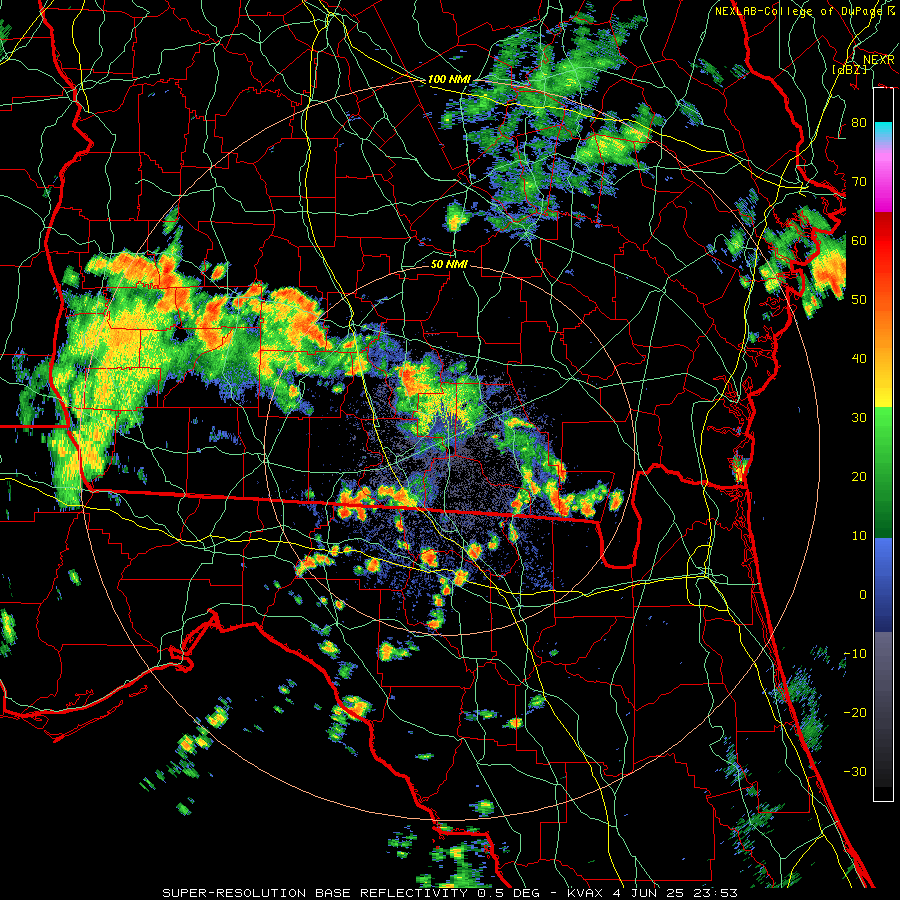Click the 50 value on the dBZ scale
The height and width of the screenshot is (900, 900).
(x=859, y=300)
